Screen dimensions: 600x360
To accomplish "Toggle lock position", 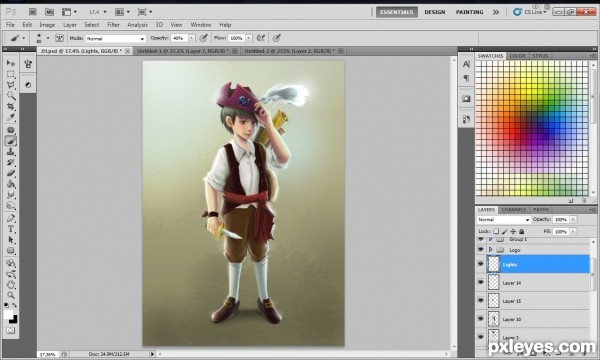I will [x=513, y=231].
